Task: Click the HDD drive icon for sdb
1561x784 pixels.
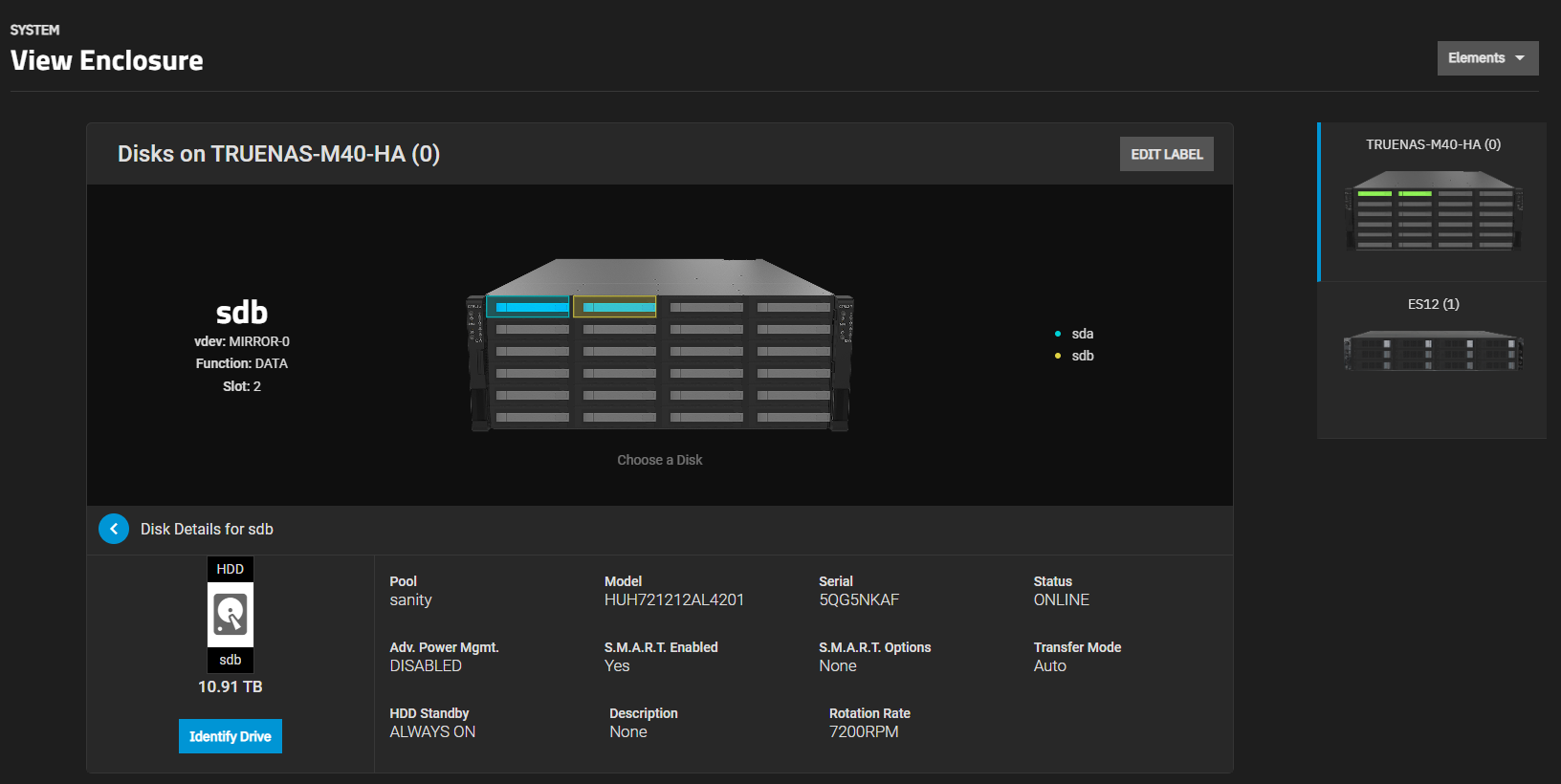Action: [x=231, y=615]
